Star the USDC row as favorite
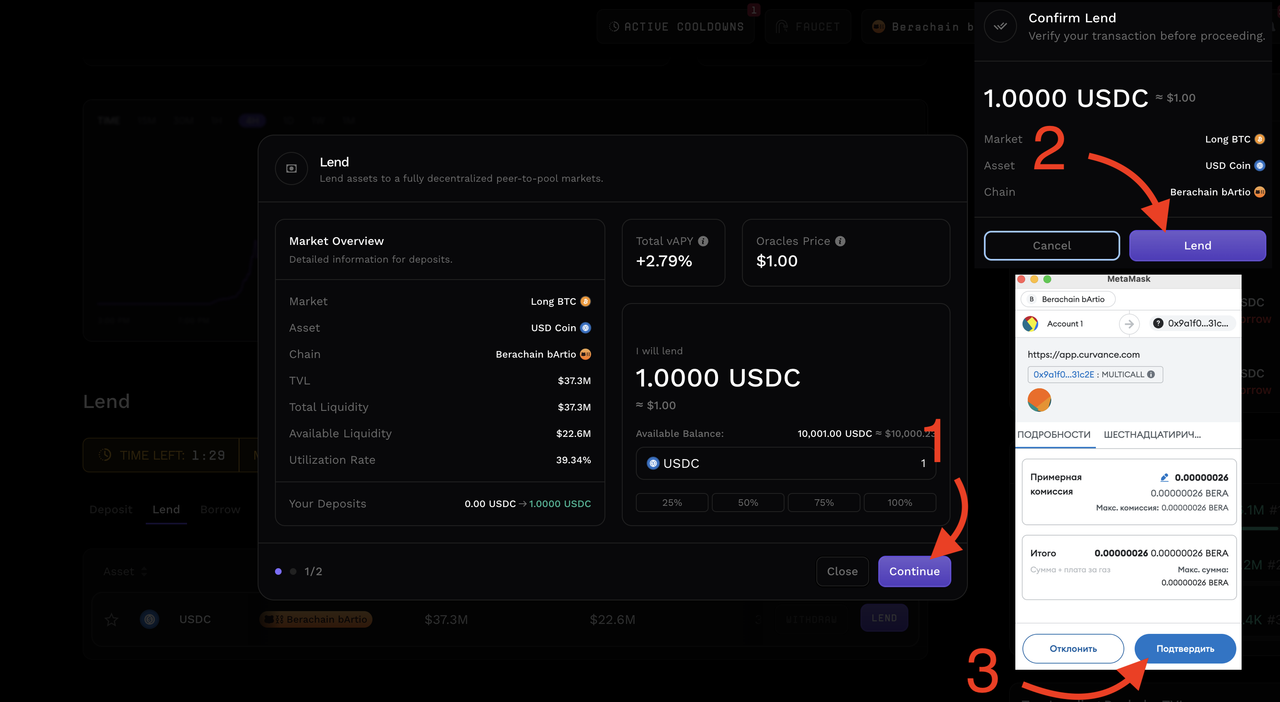Viewport: 1280px width, 702px height. 111,619
